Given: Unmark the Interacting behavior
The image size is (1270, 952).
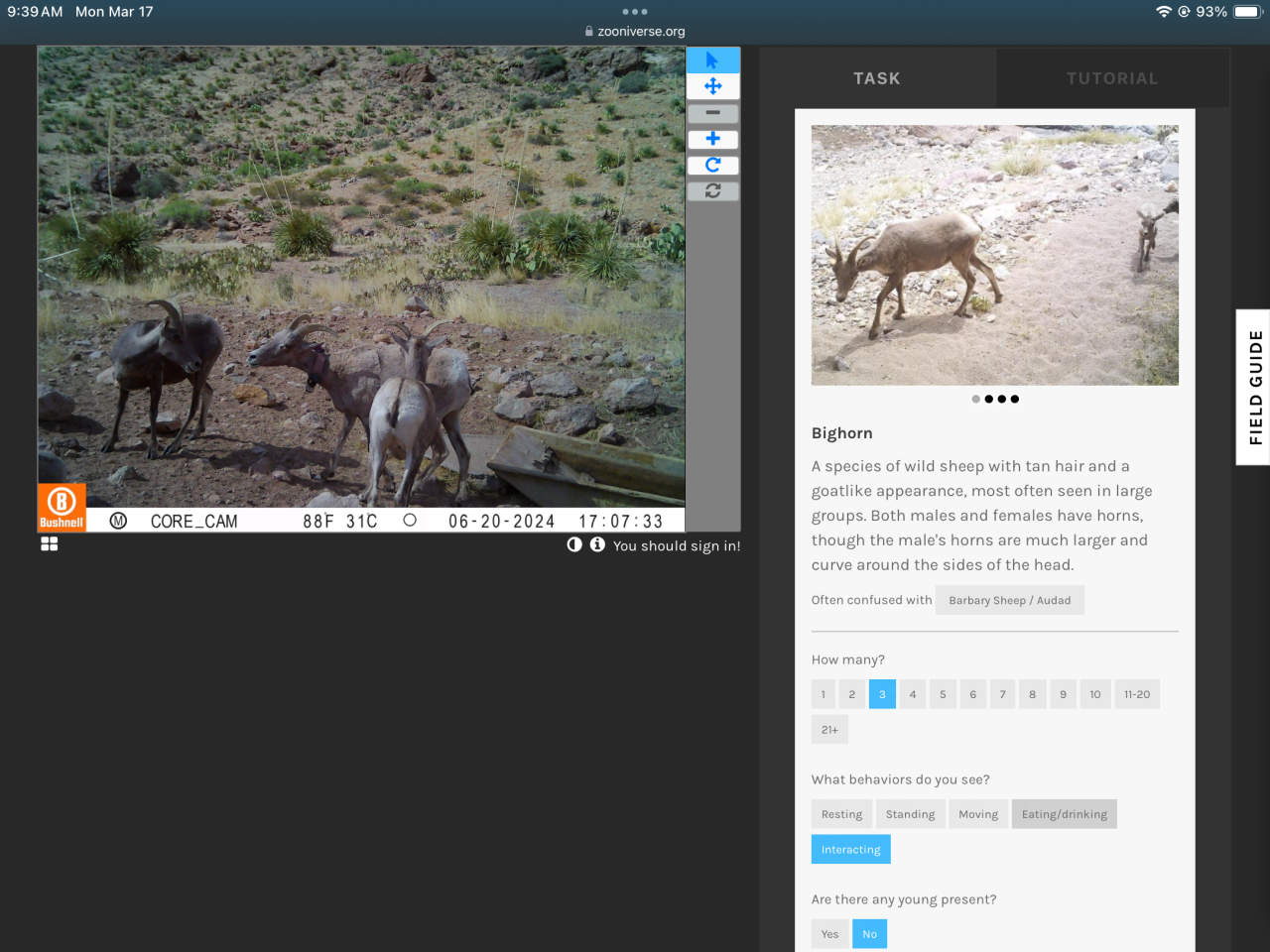Looking at the screenshot, I should pos(850,850).
